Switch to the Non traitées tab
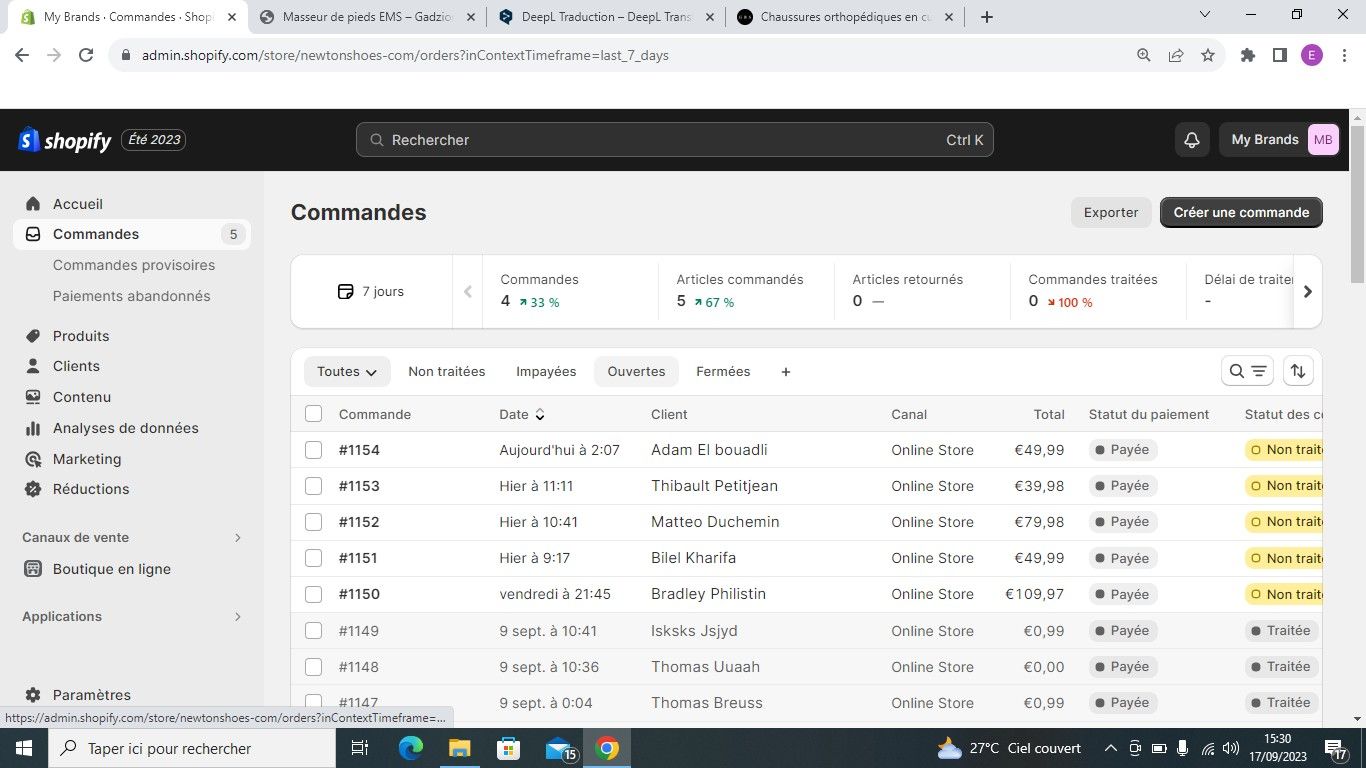1366x768 pixels. [446, 372]
